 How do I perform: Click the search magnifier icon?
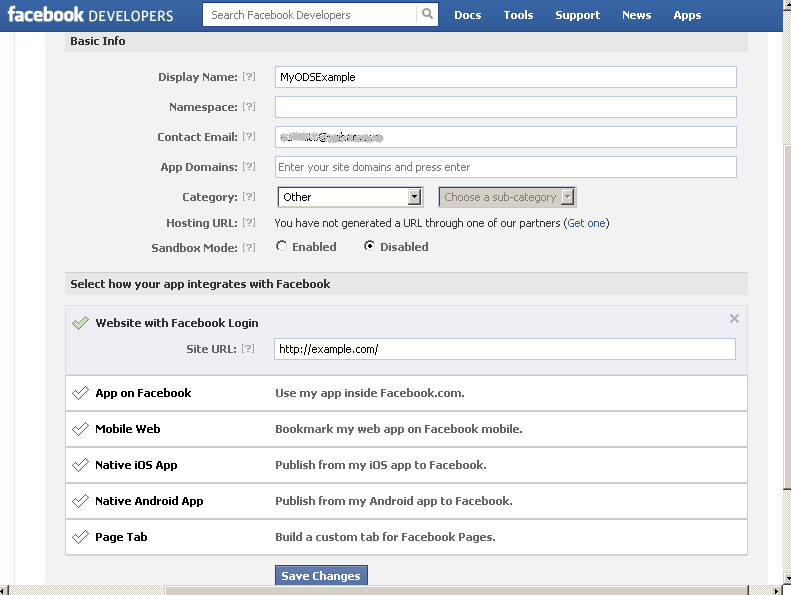(x=428, y=15)
